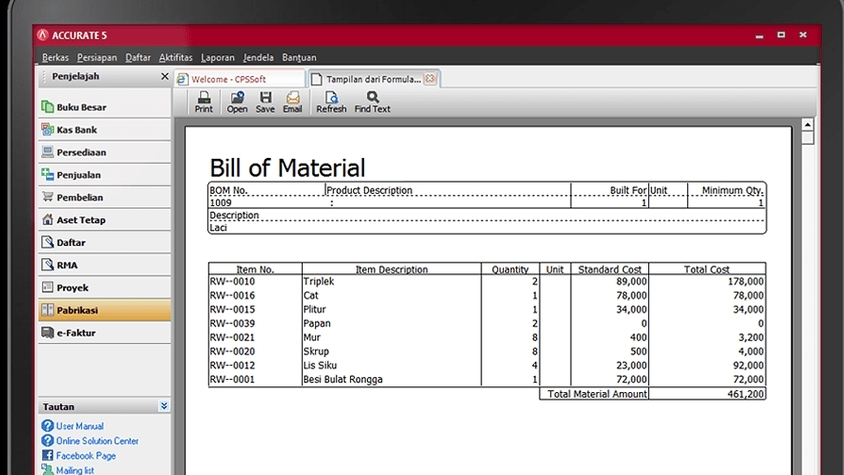Click the Cat item description
This screenshot has height=475, width=844.
click(311, 296)
